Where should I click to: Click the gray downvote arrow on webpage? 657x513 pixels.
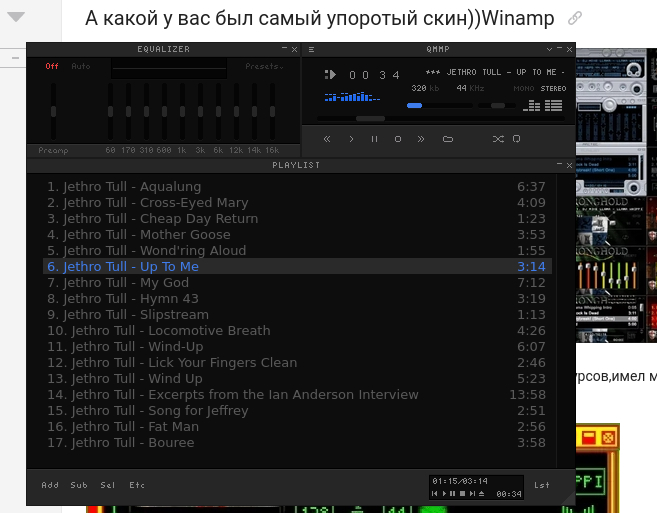tap(16, 17)
